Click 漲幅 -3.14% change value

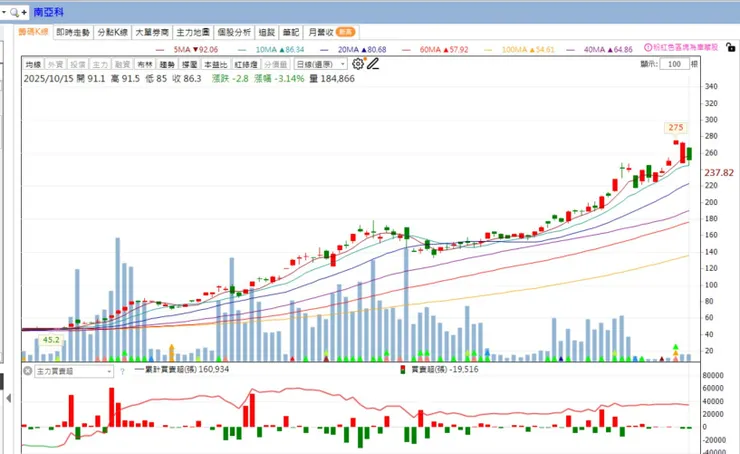279,79
